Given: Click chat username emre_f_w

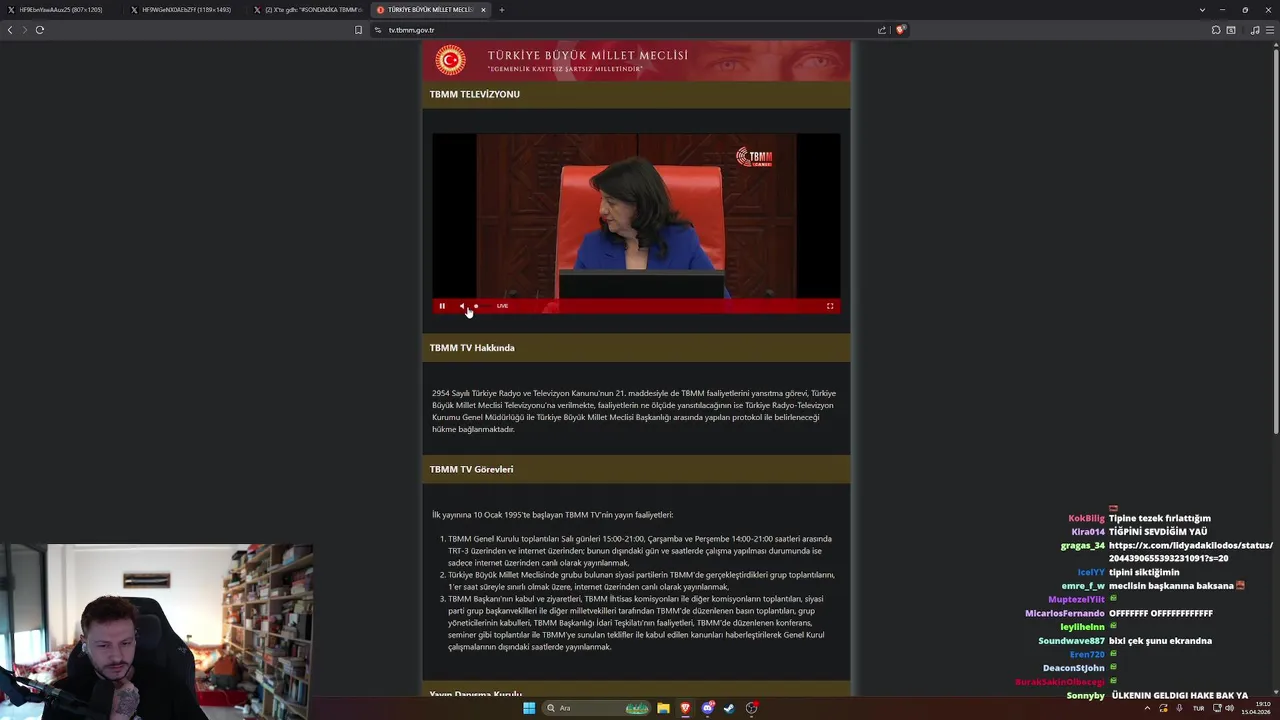Looking at the screenshot, I should (x=1083, y=586).
